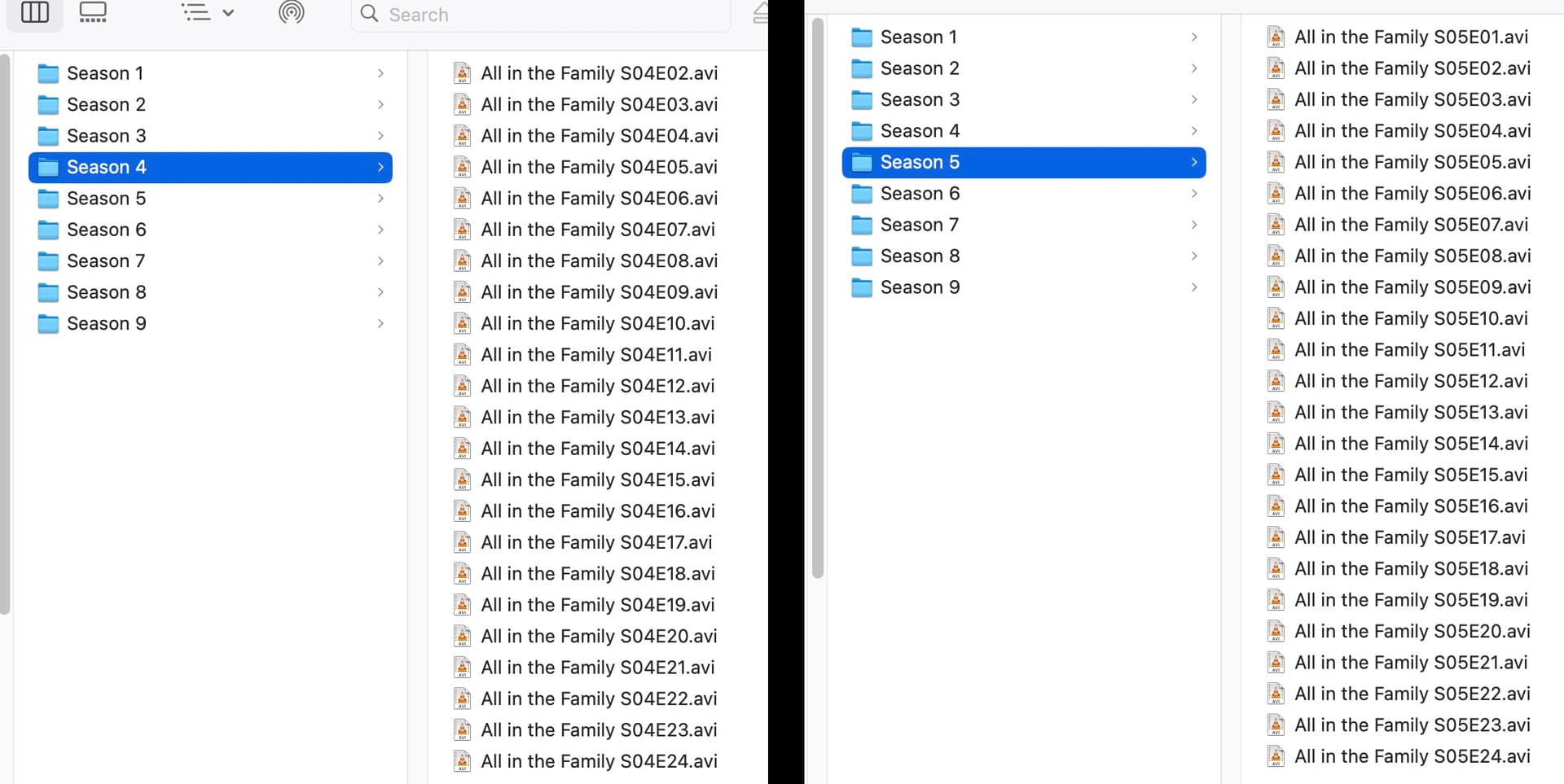Select All in the Family S04E17.avi

(x=596, y=543)
